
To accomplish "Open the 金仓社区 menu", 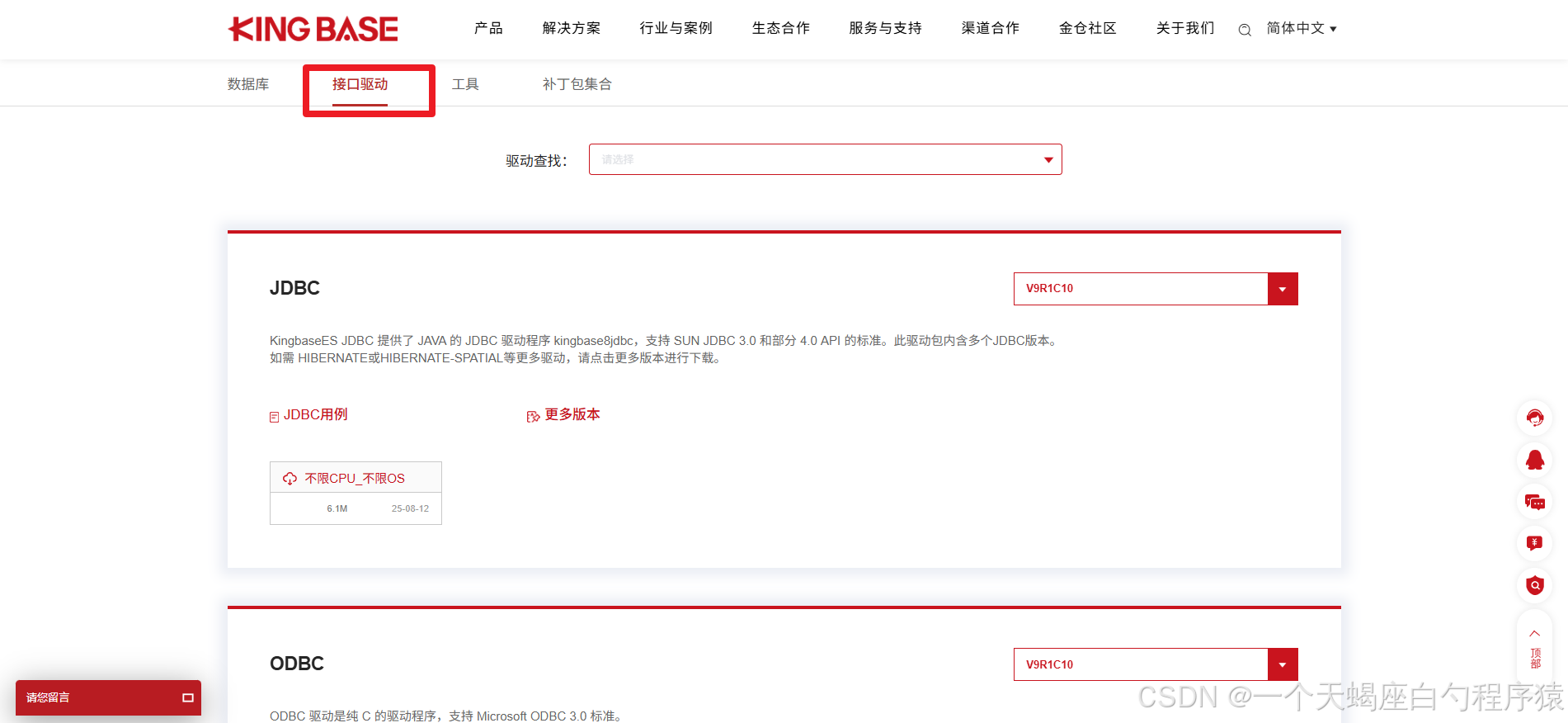I will click(1088, 29).
